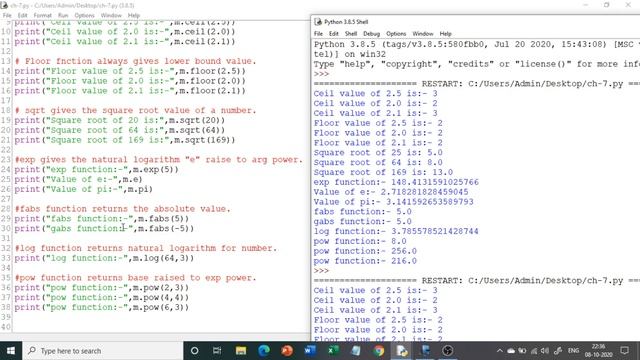Open File Explorer from the taskbar
640x360 pixels.
tap(240, 351)
